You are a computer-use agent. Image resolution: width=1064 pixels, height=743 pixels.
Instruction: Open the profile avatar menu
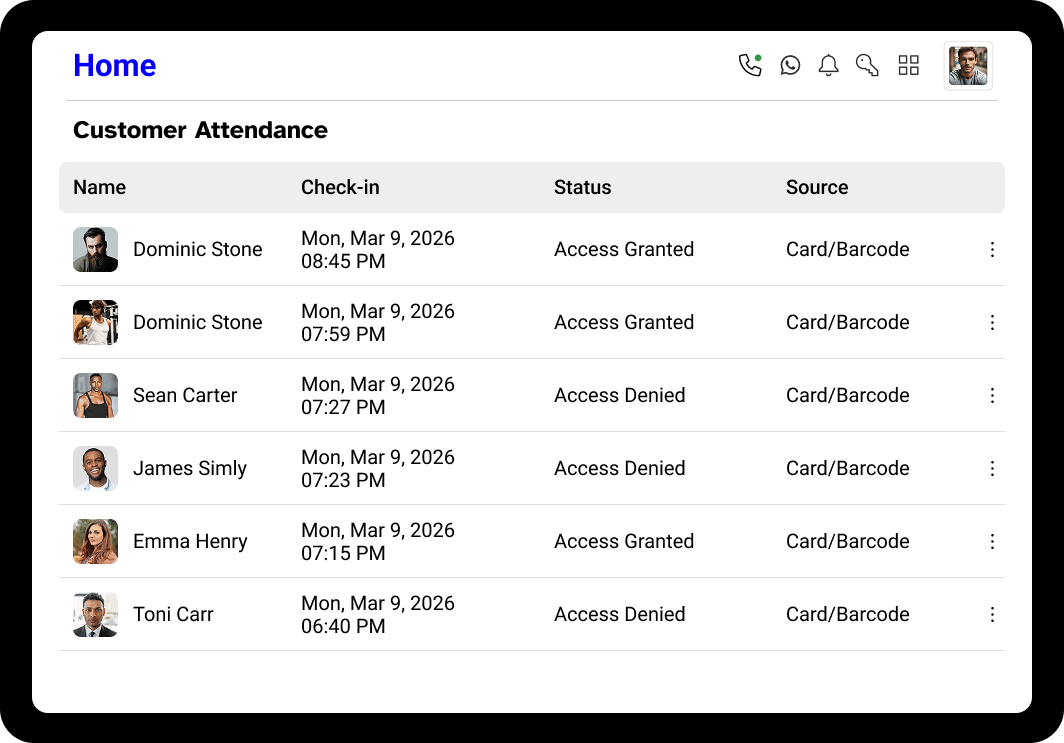(967, 65)
